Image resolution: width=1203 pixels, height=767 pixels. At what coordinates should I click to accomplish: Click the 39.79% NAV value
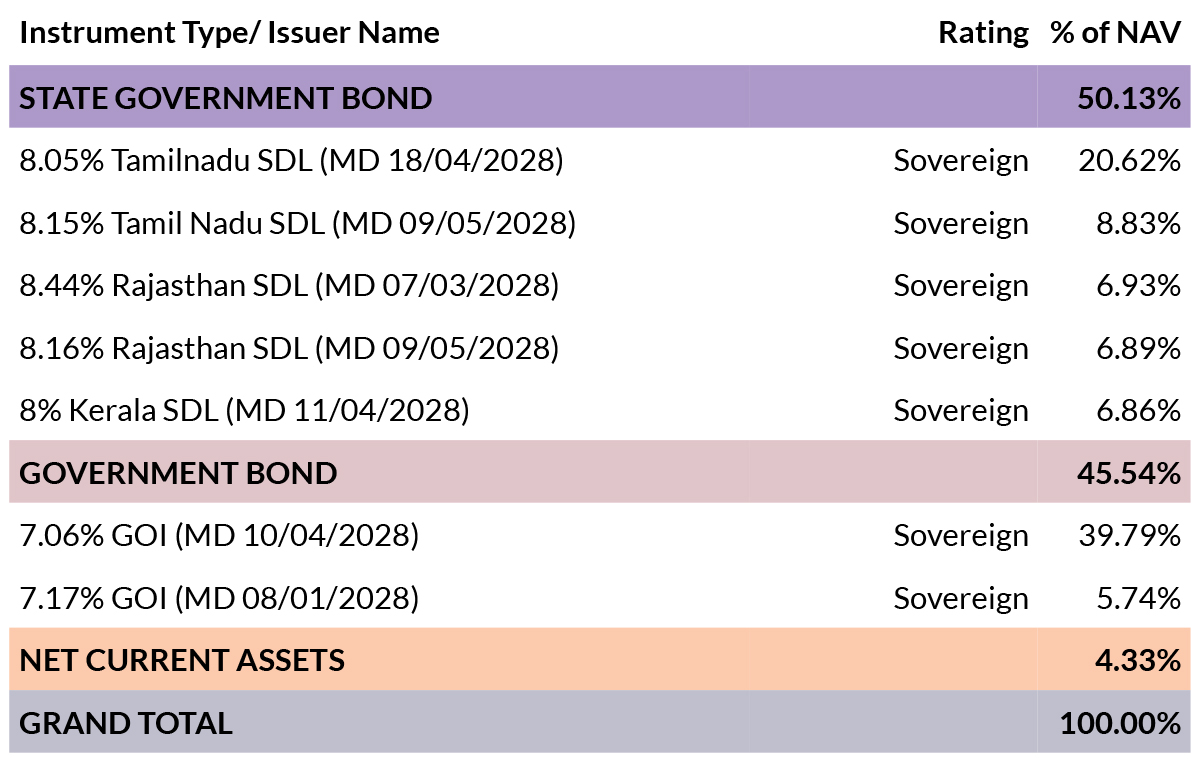point(1130,535)
